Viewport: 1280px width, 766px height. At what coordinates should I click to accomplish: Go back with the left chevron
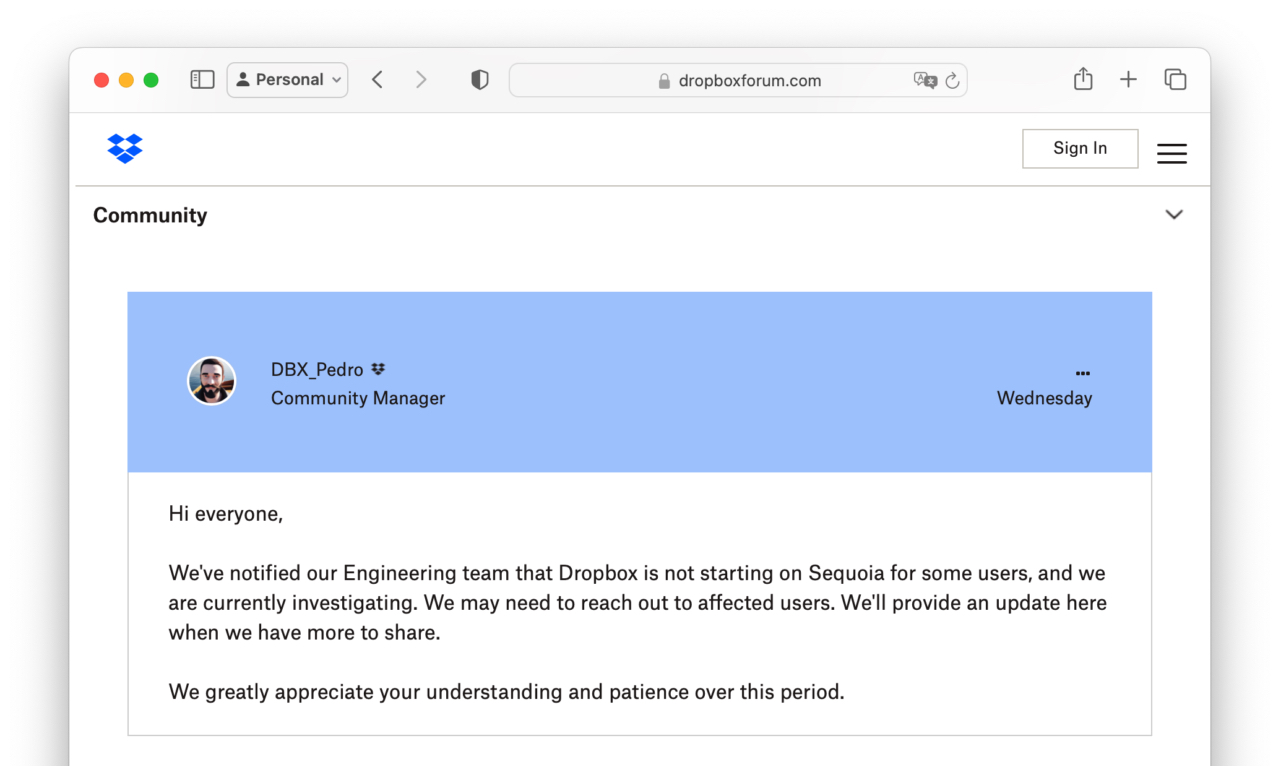click(377, 80)
